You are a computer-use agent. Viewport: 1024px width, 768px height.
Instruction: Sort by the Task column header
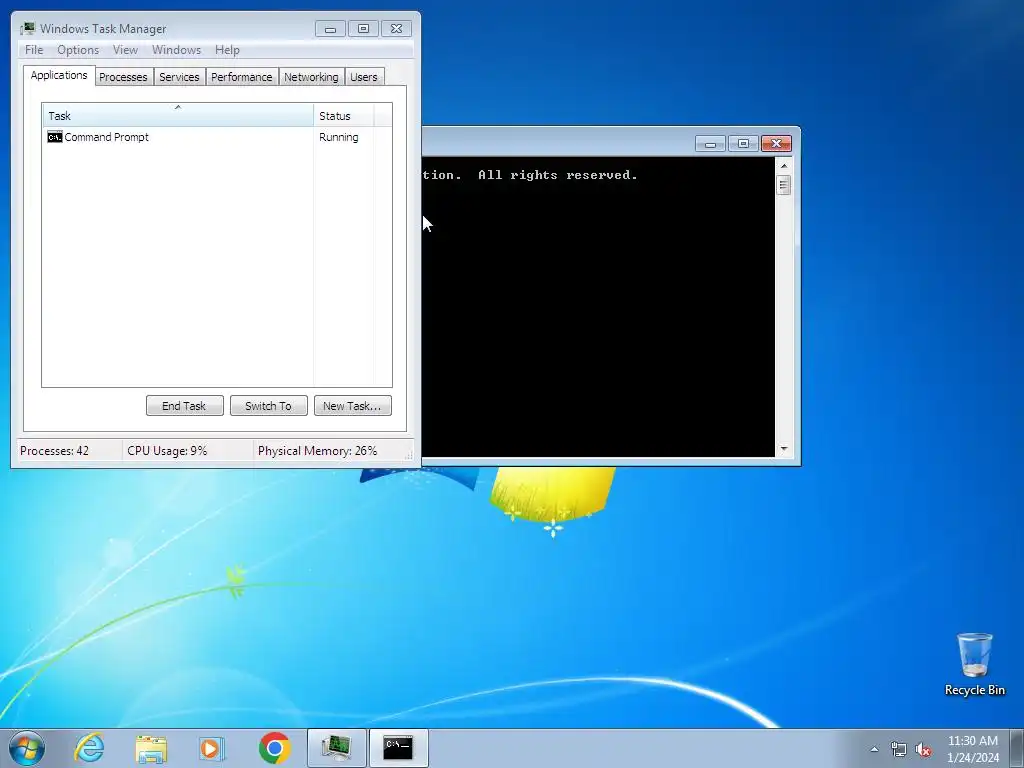coord(178,115)
